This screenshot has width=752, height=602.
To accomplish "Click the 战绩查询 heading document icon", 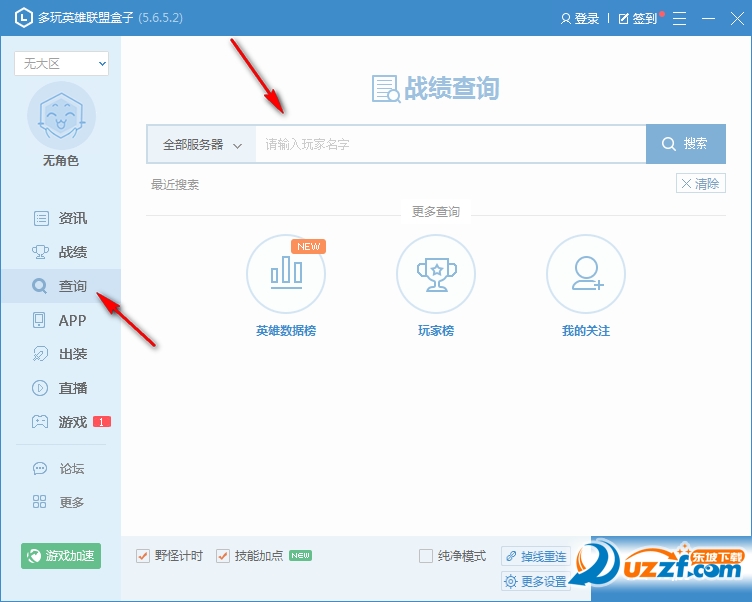I will coord(386,89).
